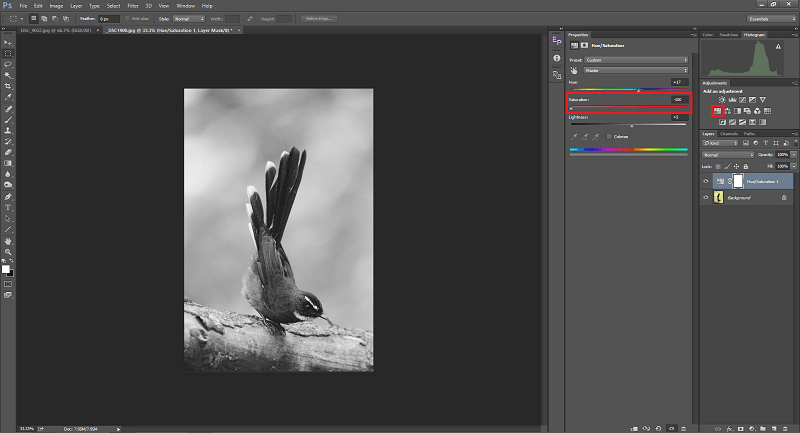Click the Curves adjustment icon

(x=742, y=100)
